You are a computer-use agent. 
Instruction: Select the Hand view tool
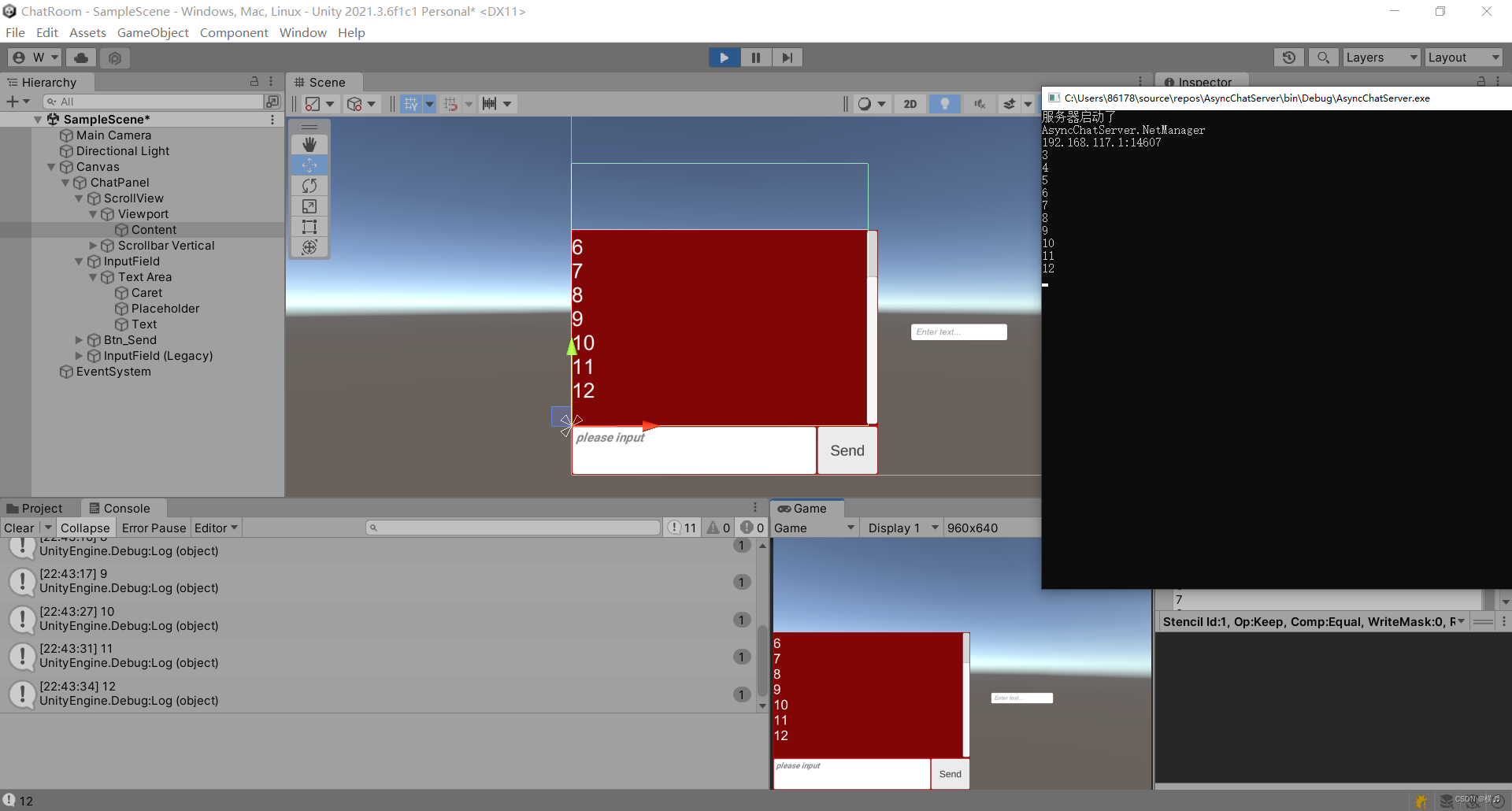click(309, 144)
